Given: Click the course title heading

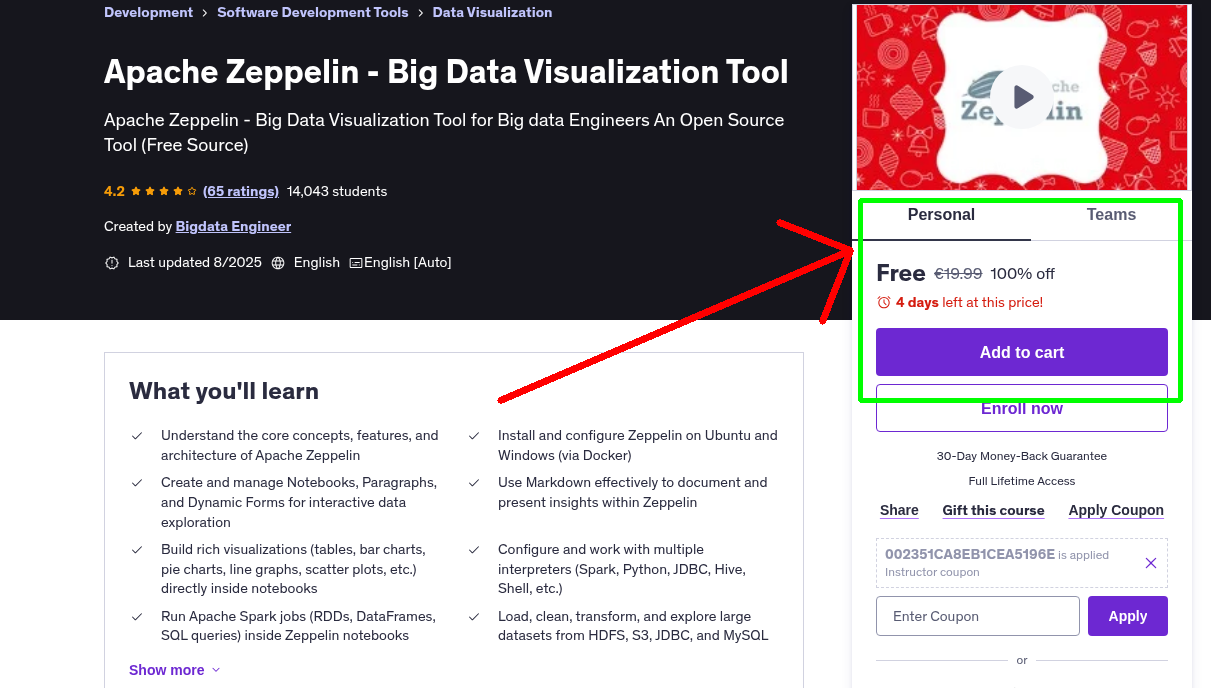Looking at the screenshot, I should (x=446, y=72).
